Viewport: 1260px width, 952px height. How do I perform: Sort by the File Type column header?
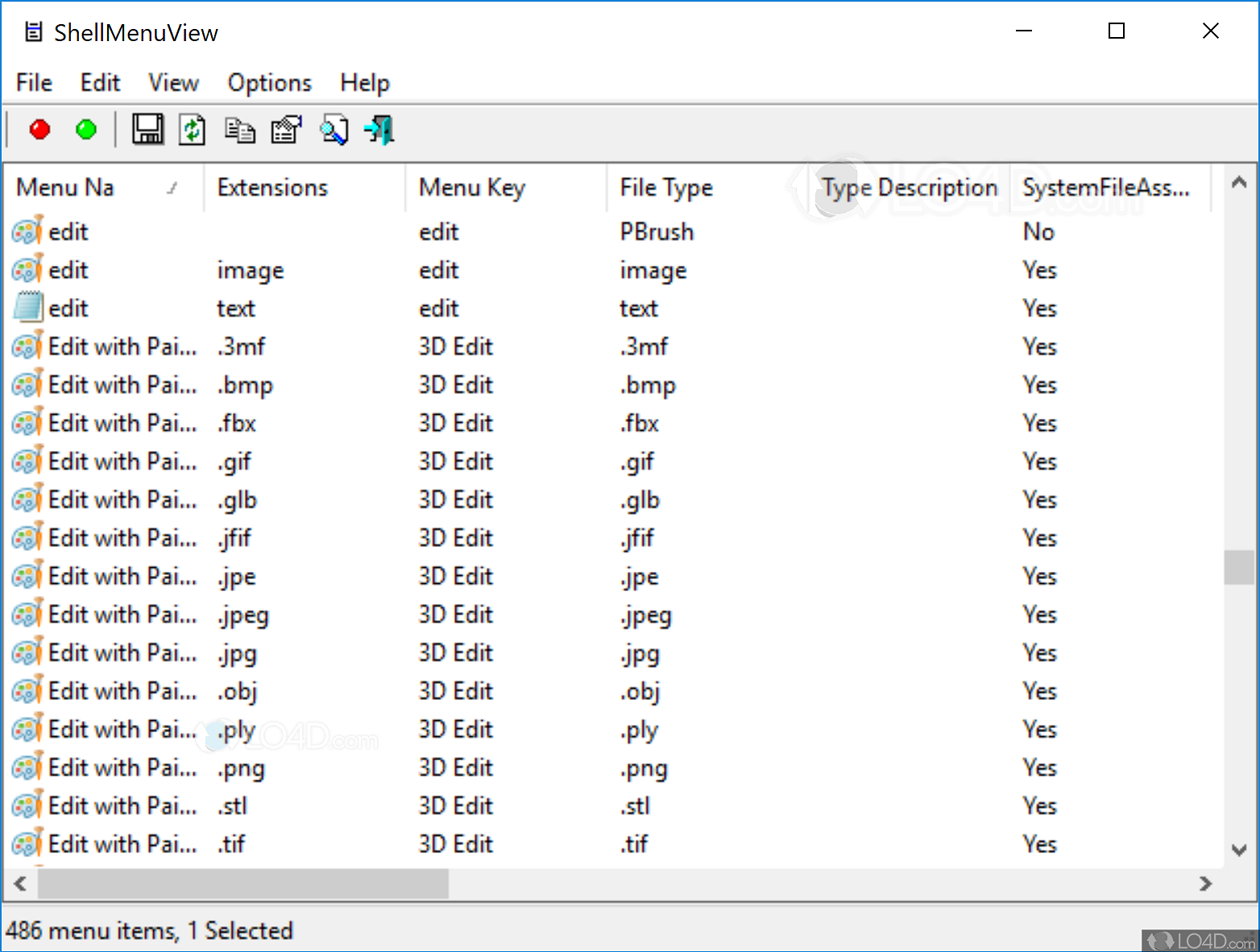coord(666,187)
